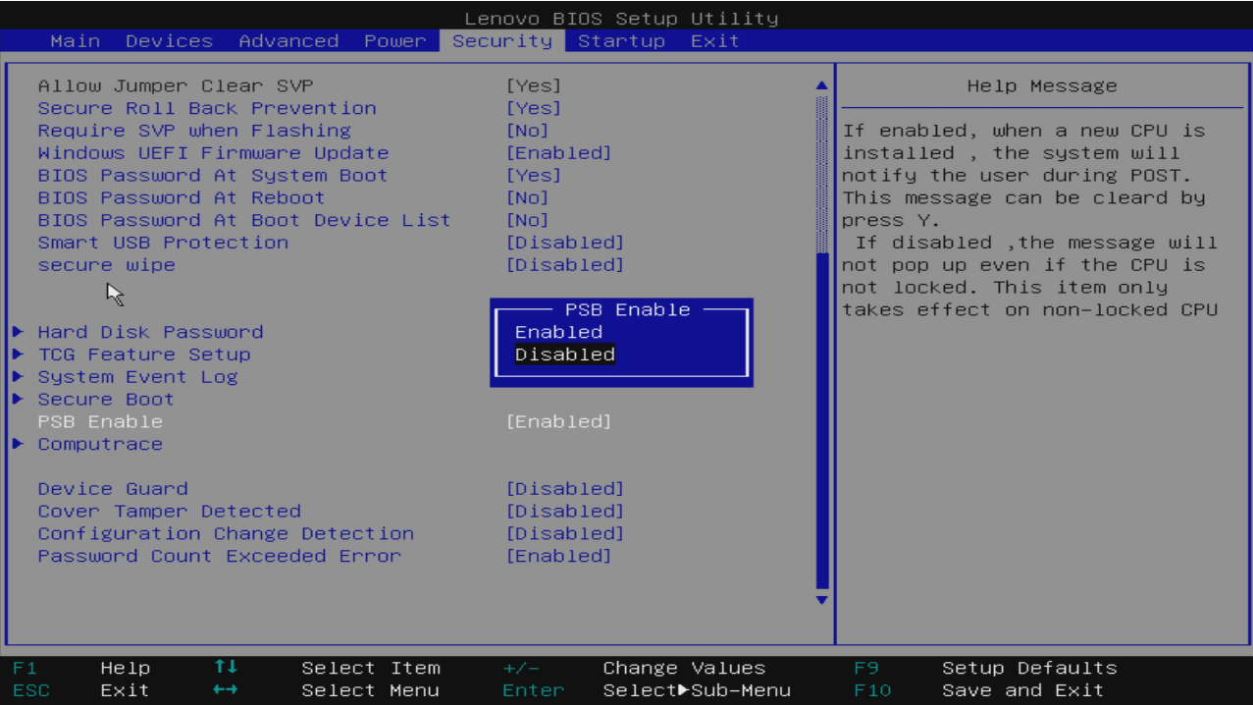
Task: Click the F10 Save and Exit hint
Action: (x=1022, y=690)
